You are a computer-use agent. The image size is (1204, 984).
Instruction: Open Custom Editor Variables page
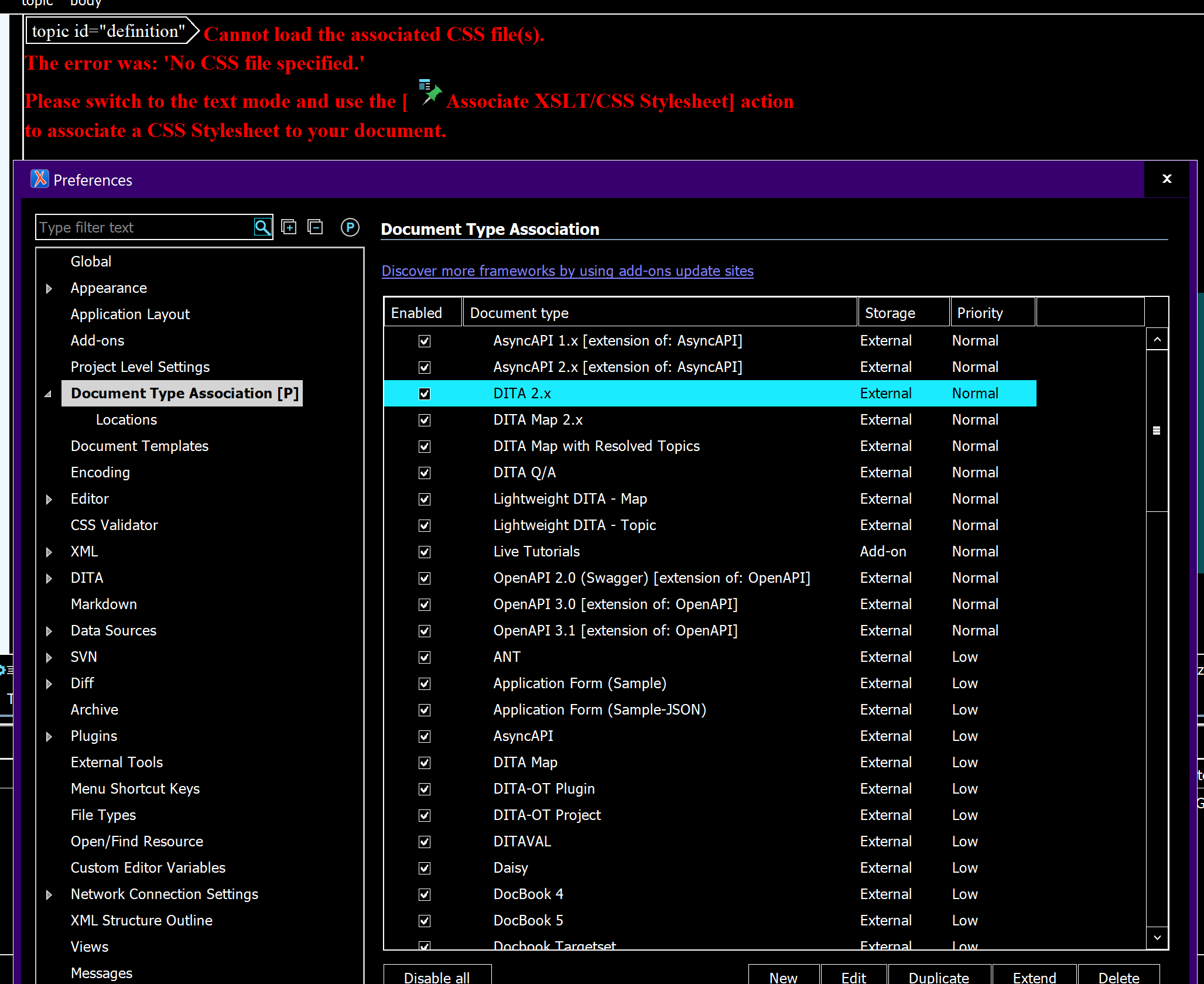pyautogui.click(x=148, y=868)
